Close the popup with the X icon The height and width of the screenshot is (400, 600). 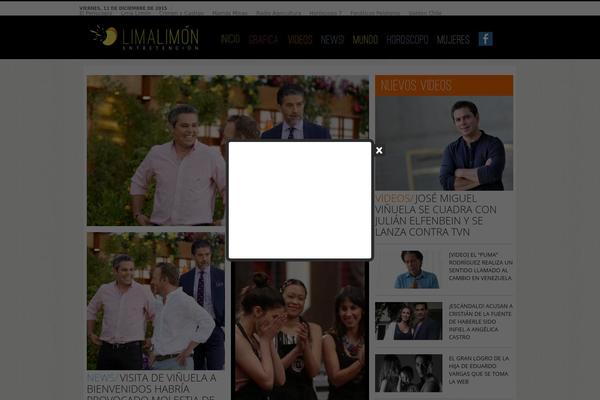tap(379, 150)
